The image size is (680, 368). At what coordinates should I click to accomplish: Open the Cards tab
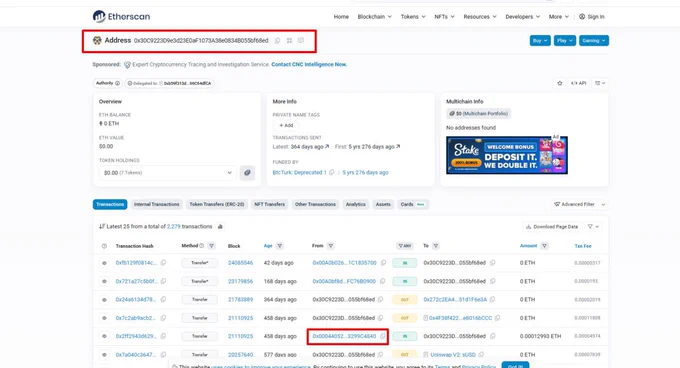[413, 204]
